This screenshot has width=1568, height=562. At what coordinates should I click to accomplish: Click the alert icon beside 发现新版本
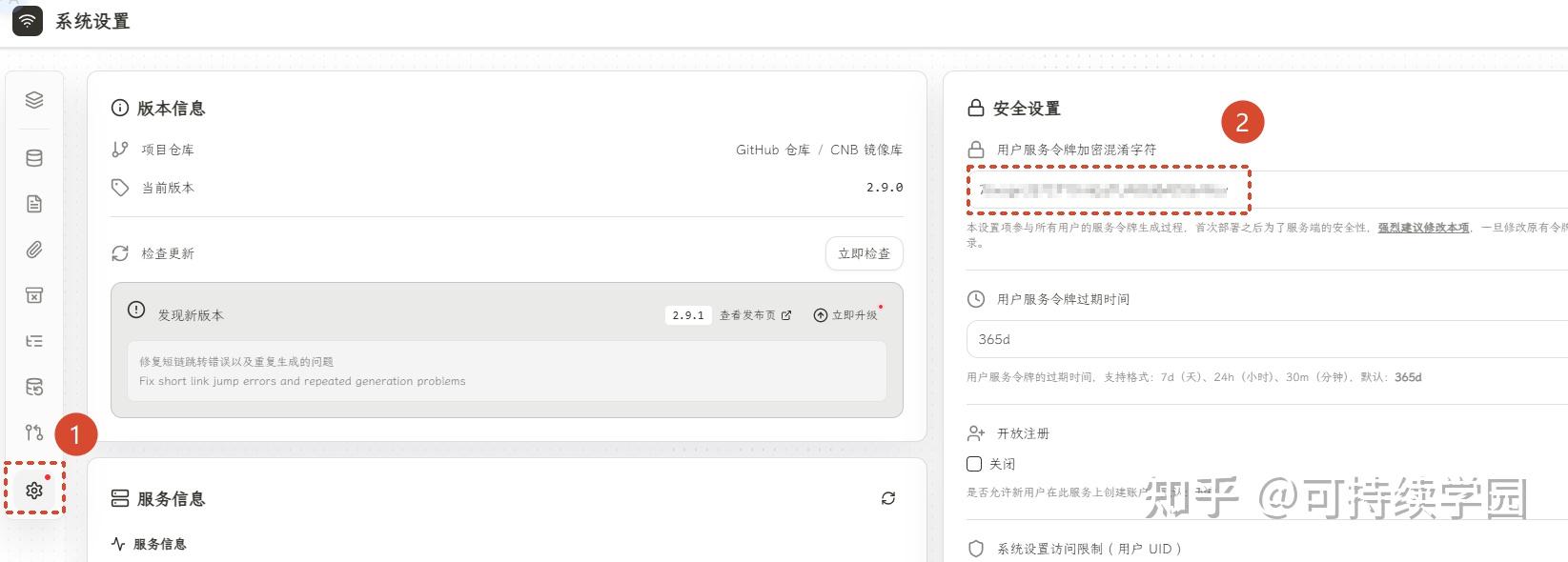[136, 310]
